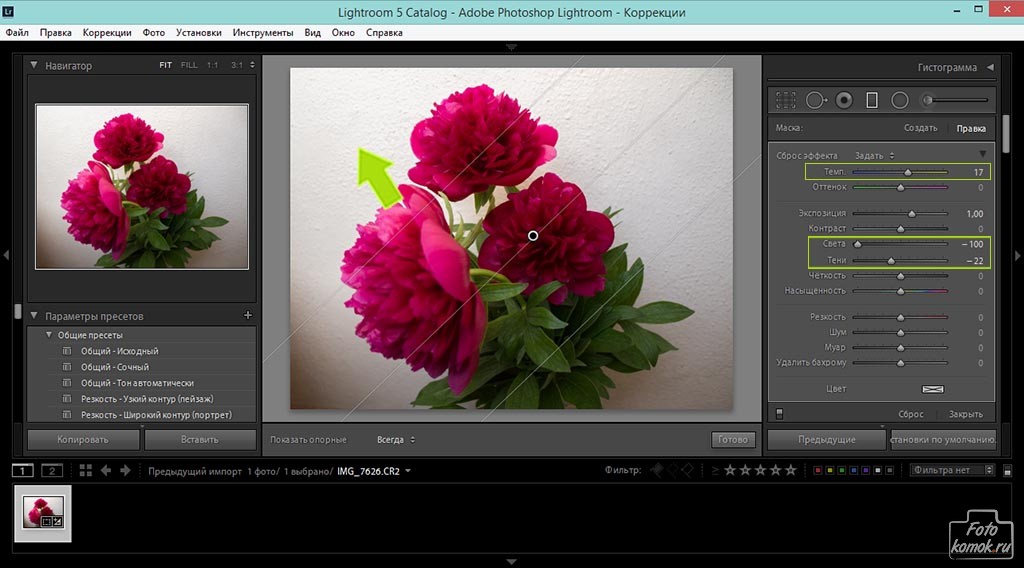Image resolution: width=1024 pixels, height=568 pixels.
Task: Select the Crop Overlay tool icon
Action: (786, 100)
